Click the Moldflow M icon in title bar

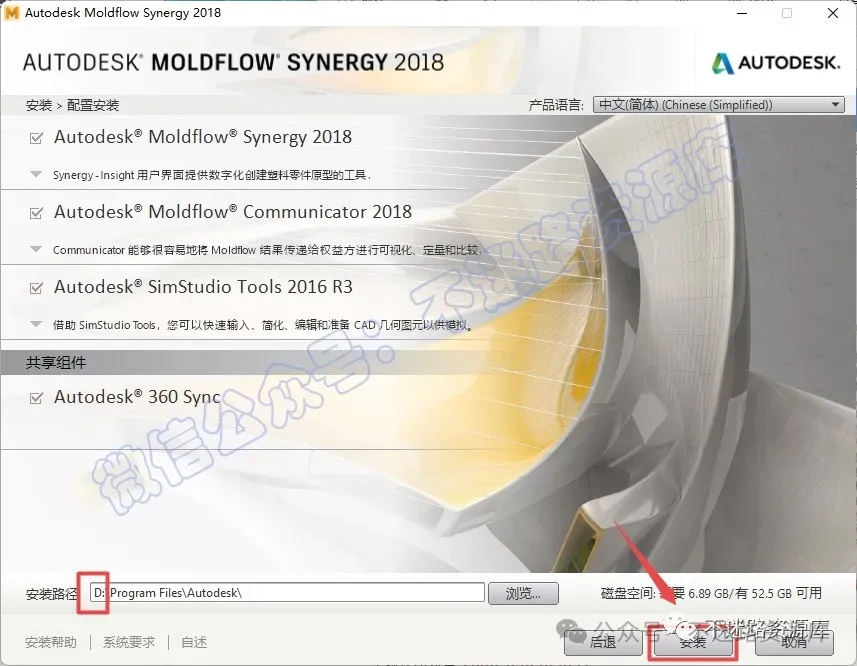click(x=11, y=13)
